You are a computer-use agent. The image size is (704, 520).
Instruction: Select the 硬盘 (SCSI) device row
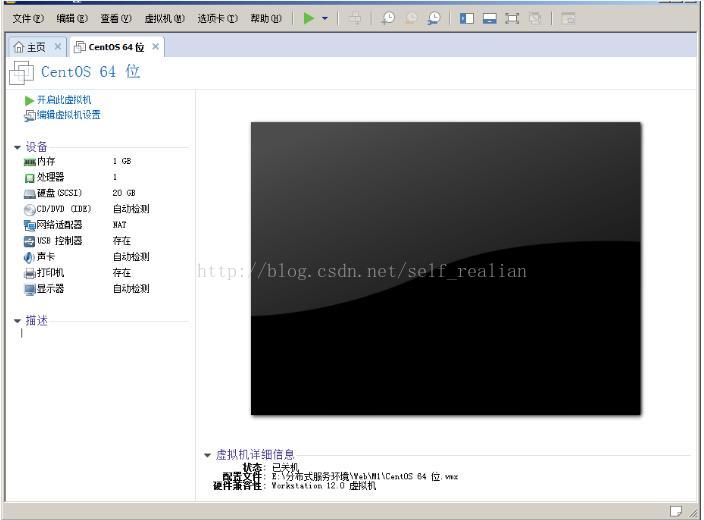pyautogui.click(x=86, y=193)
